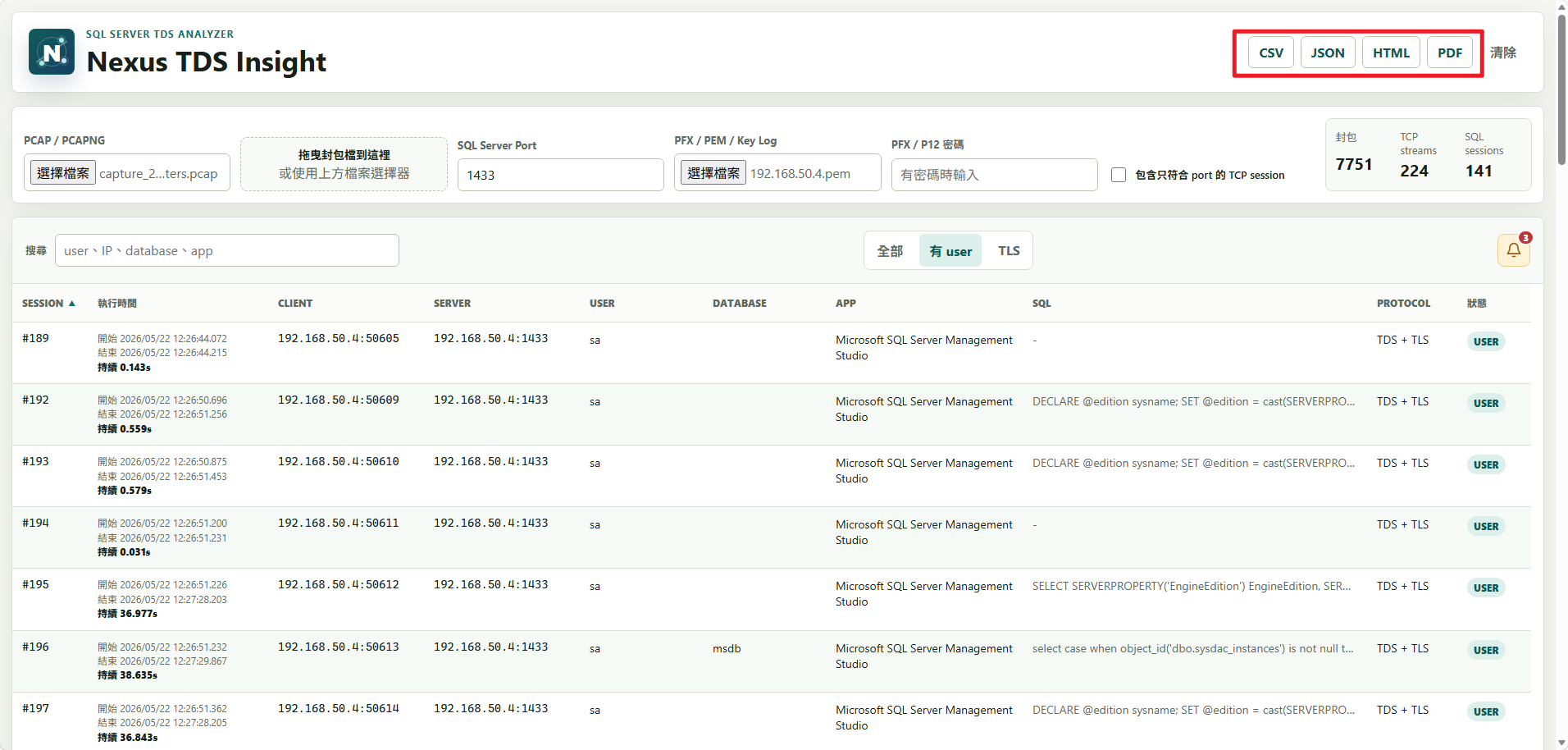This screenshot has width=1568, height=750.
Task: Export results as PDF
Action: point(1450,53)
